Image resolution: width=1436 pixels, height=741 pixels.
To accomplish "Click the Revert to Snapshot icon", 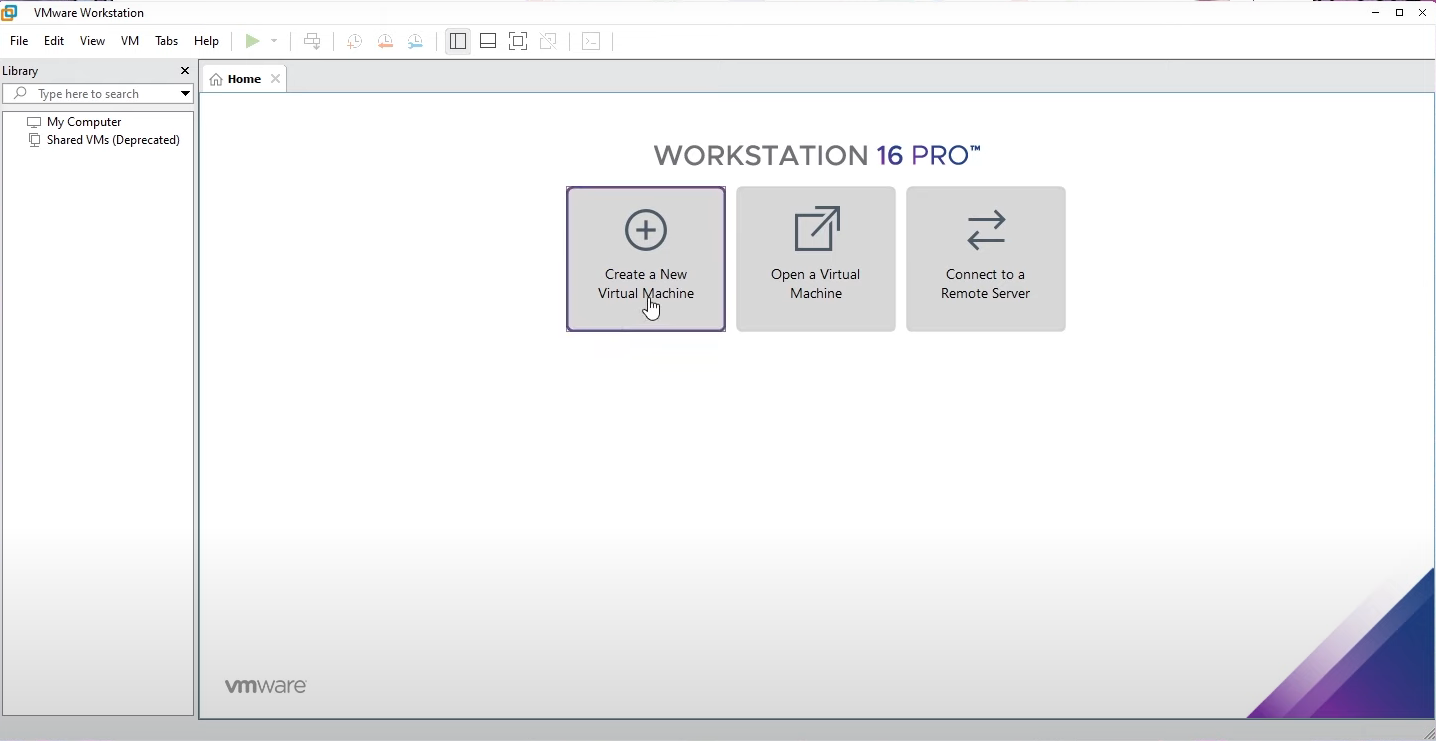I will tap(385, 41).
